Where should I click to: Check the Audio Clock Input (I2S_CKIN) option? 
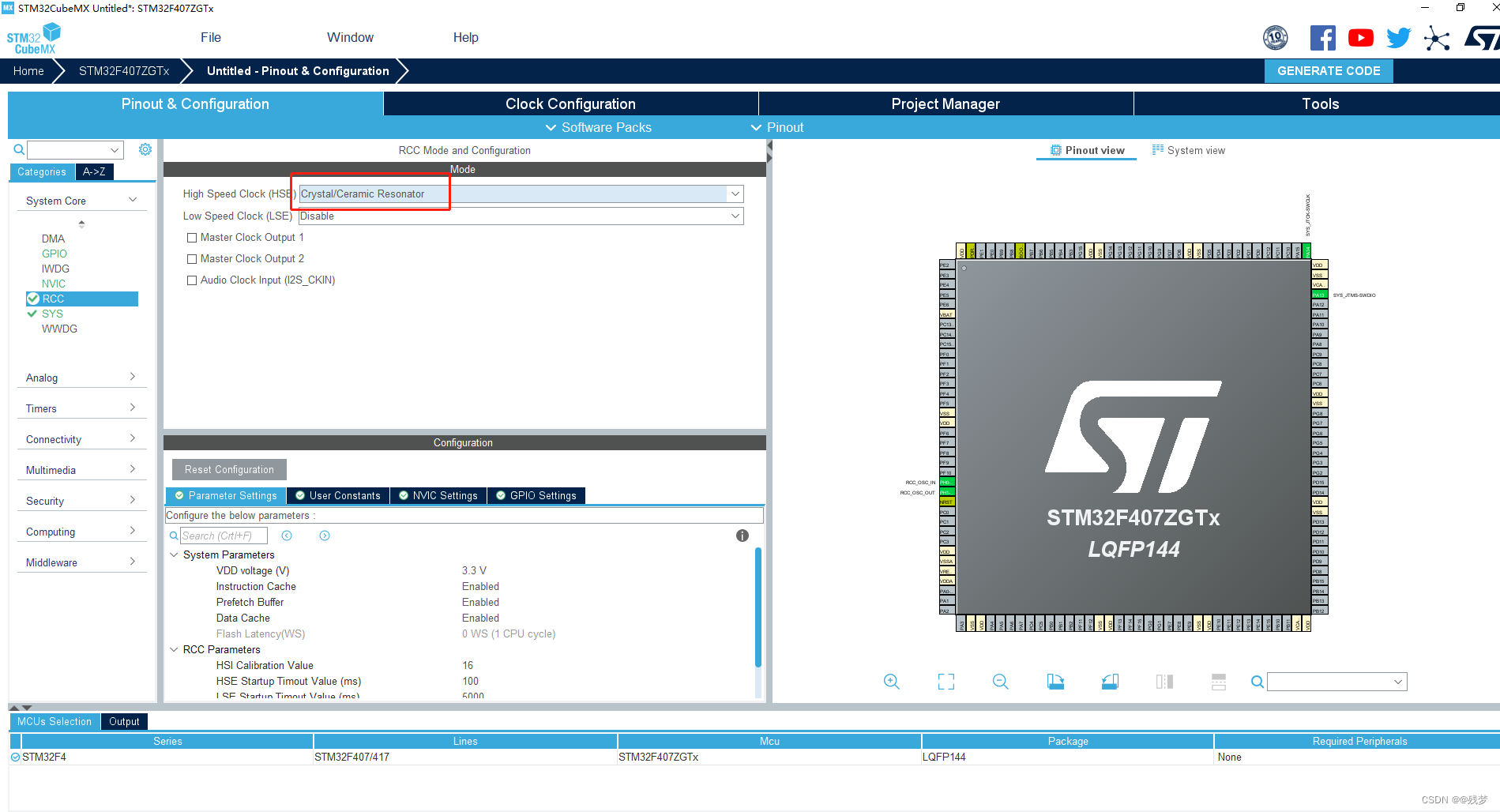[191, 280]
